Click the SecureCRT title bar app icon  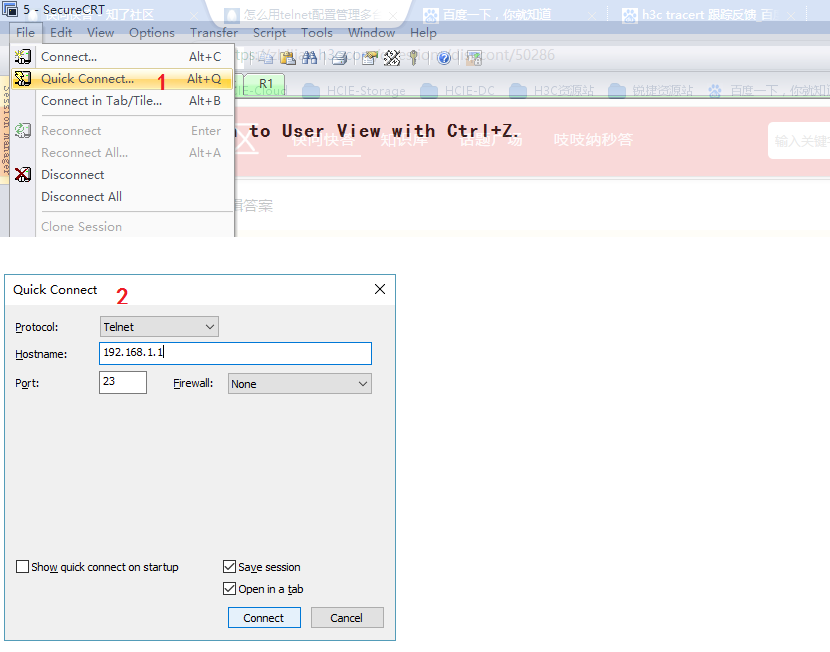click(10, 9)
